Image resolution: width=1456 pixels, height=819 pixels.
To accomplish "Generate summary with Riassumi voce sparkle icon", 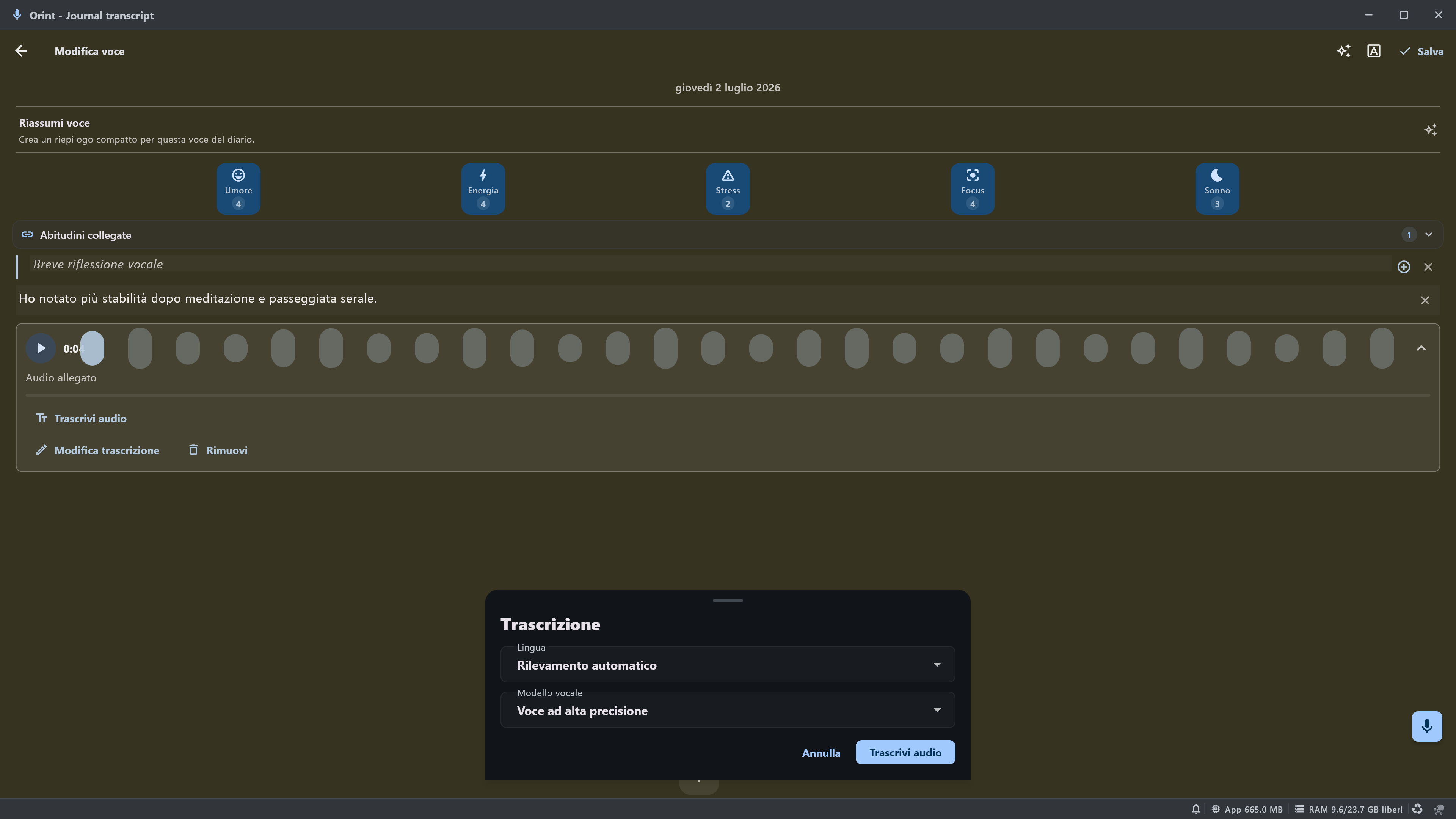I will (1430, 130).
